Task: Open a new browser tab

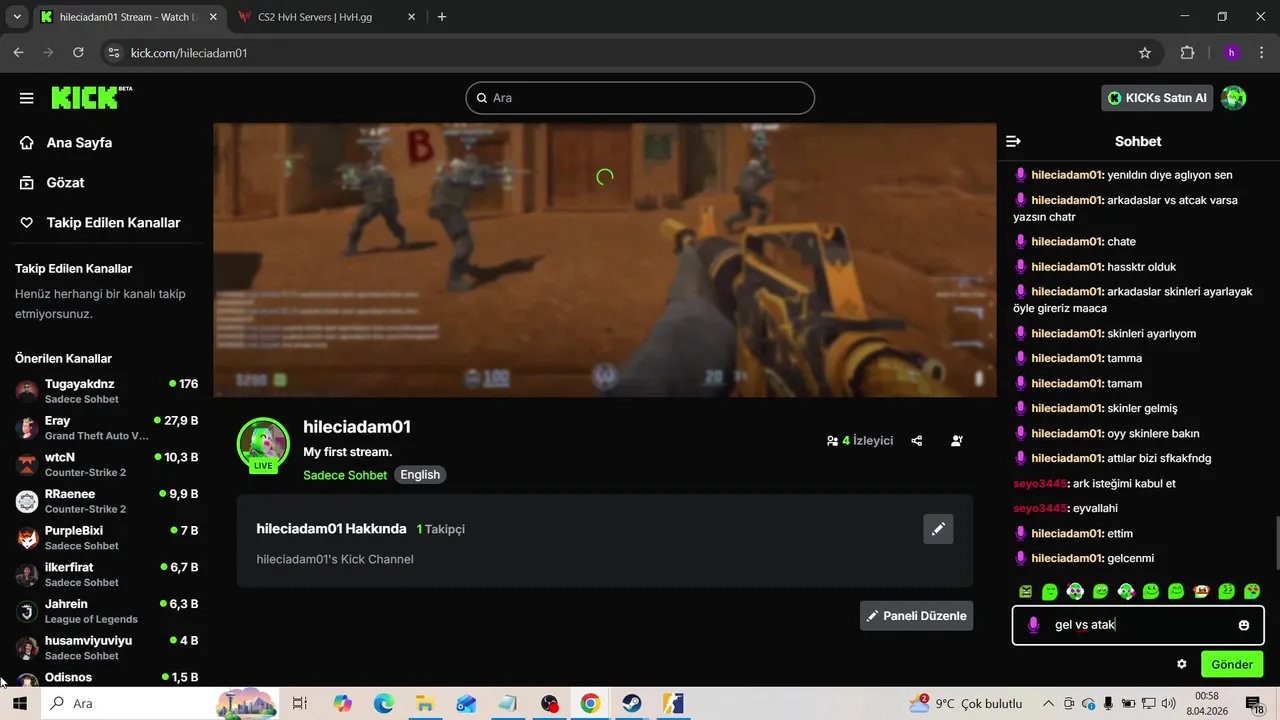Action: click(442, 17)
